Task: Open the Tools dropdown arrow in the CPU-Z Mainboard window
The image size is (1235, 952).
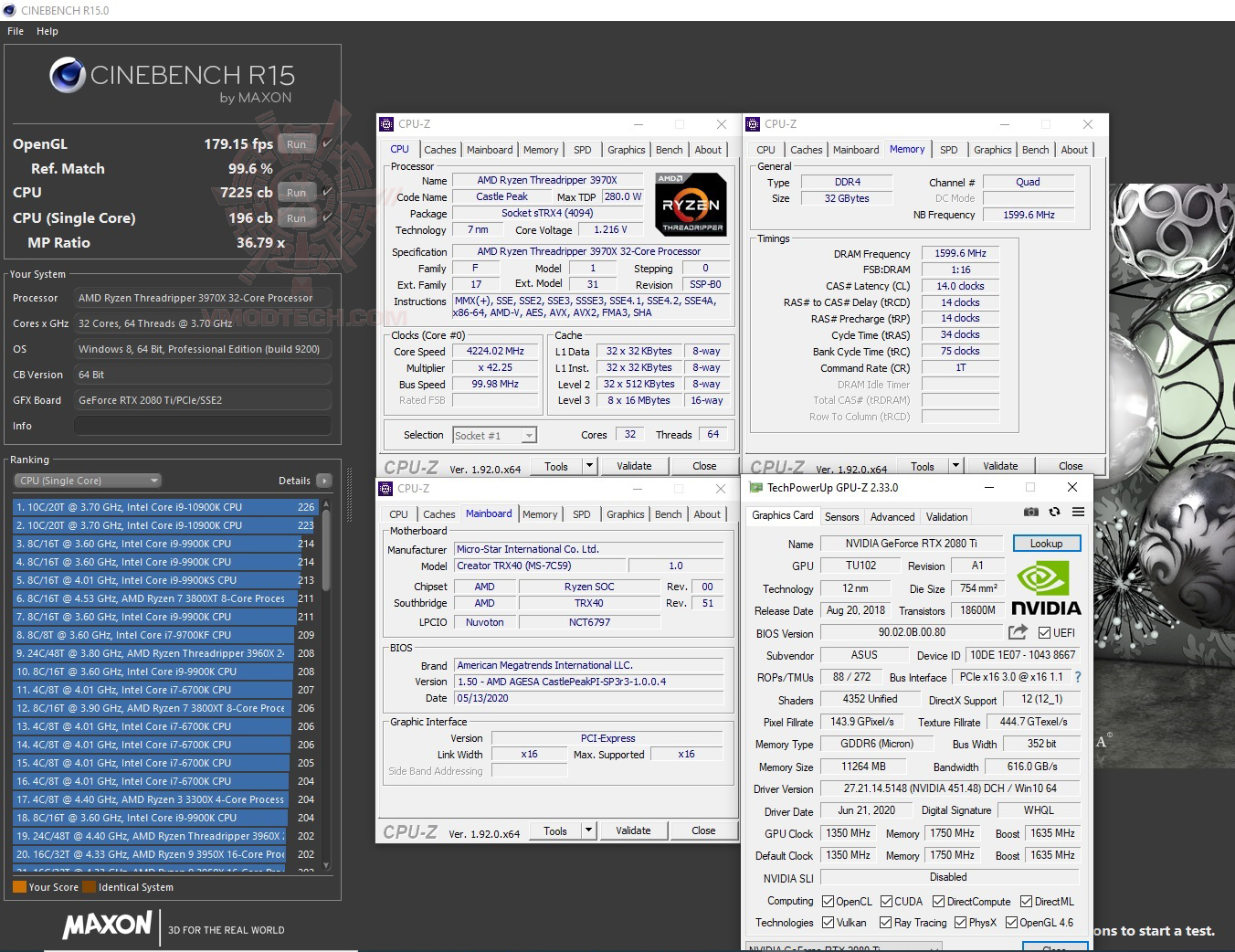Action: pyautogui.click(x=588, y=830)
